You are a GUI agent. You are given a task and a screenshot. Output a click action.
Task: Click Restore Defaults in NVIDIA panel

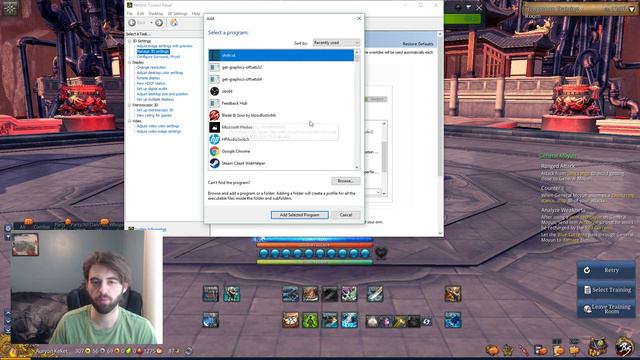pos(418,44)
